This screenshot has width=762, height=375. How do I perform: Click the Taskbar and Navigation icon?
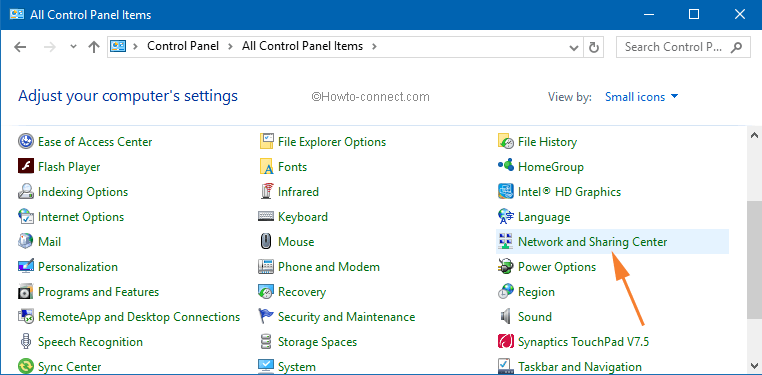click(506, 366)
